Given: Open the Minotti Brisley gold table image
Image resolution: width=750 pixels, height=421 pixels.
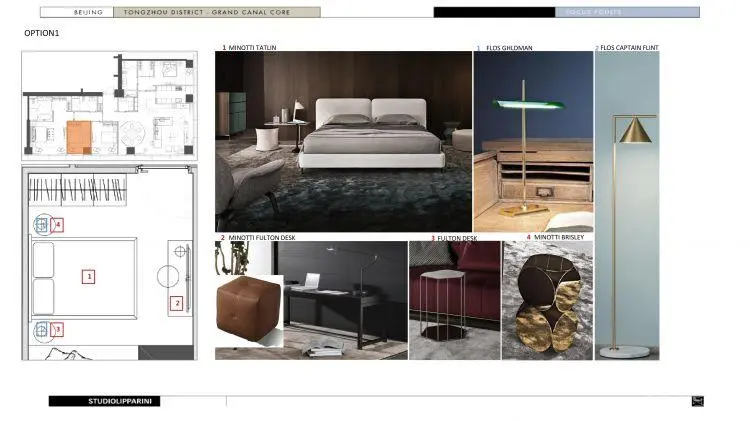Looking at the screenshot, I should (x=547, y=300).
